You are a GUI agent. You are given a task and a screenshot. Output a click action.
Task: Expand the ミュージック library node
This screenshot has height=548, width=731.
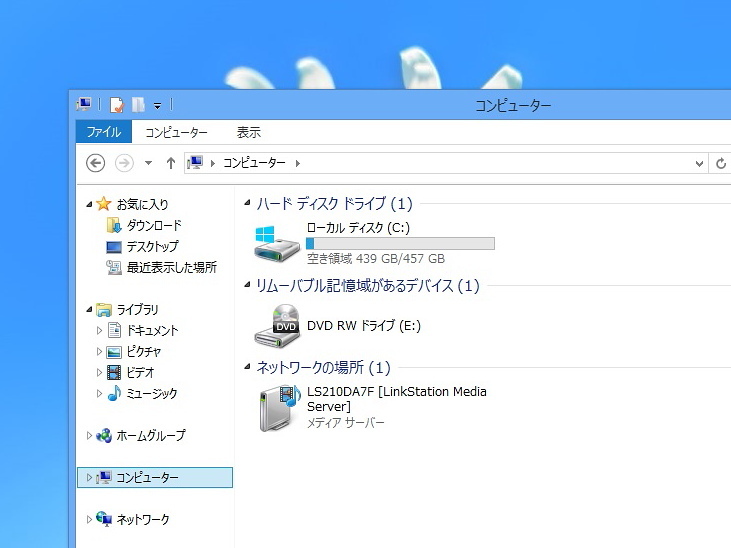click(99, 393)
